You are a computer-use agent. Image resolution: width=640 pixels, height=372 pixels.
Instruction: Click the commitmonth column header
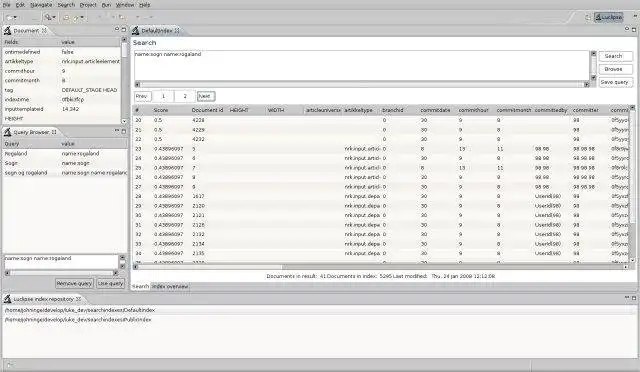[513, 110]
